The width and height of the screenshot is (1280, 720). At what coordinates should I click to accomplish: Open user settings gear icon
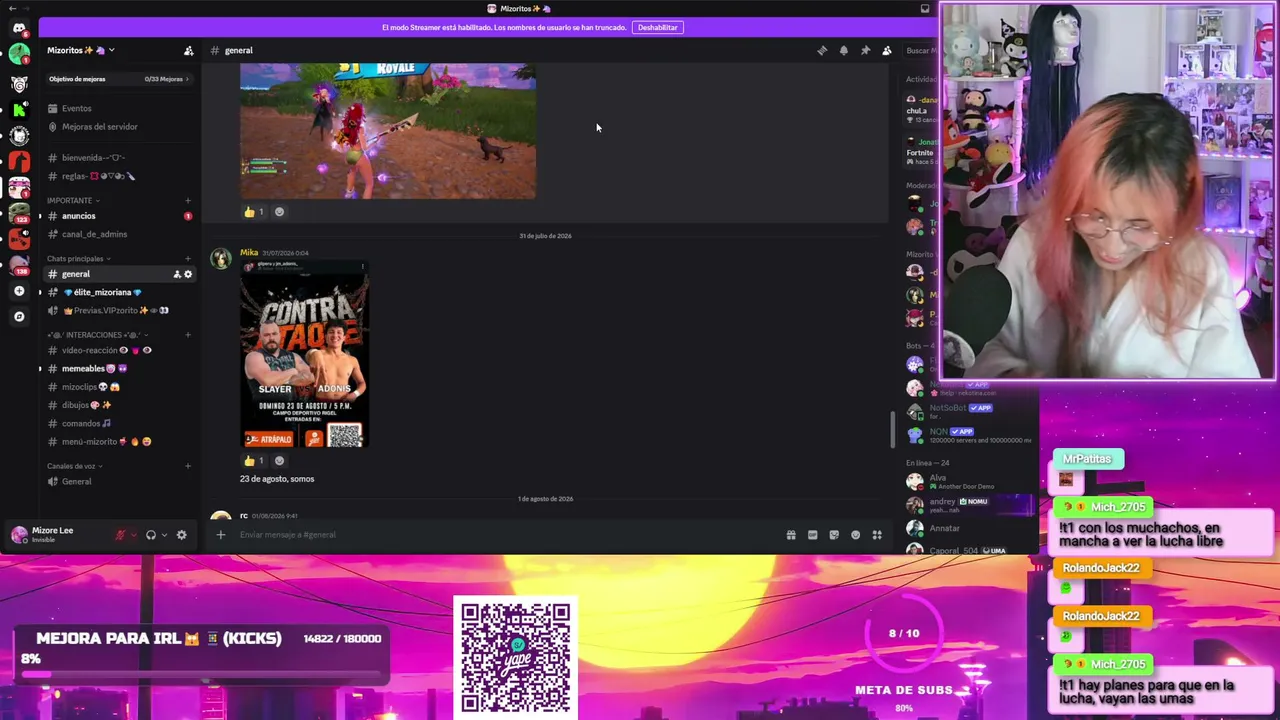[x=181, y=535]
